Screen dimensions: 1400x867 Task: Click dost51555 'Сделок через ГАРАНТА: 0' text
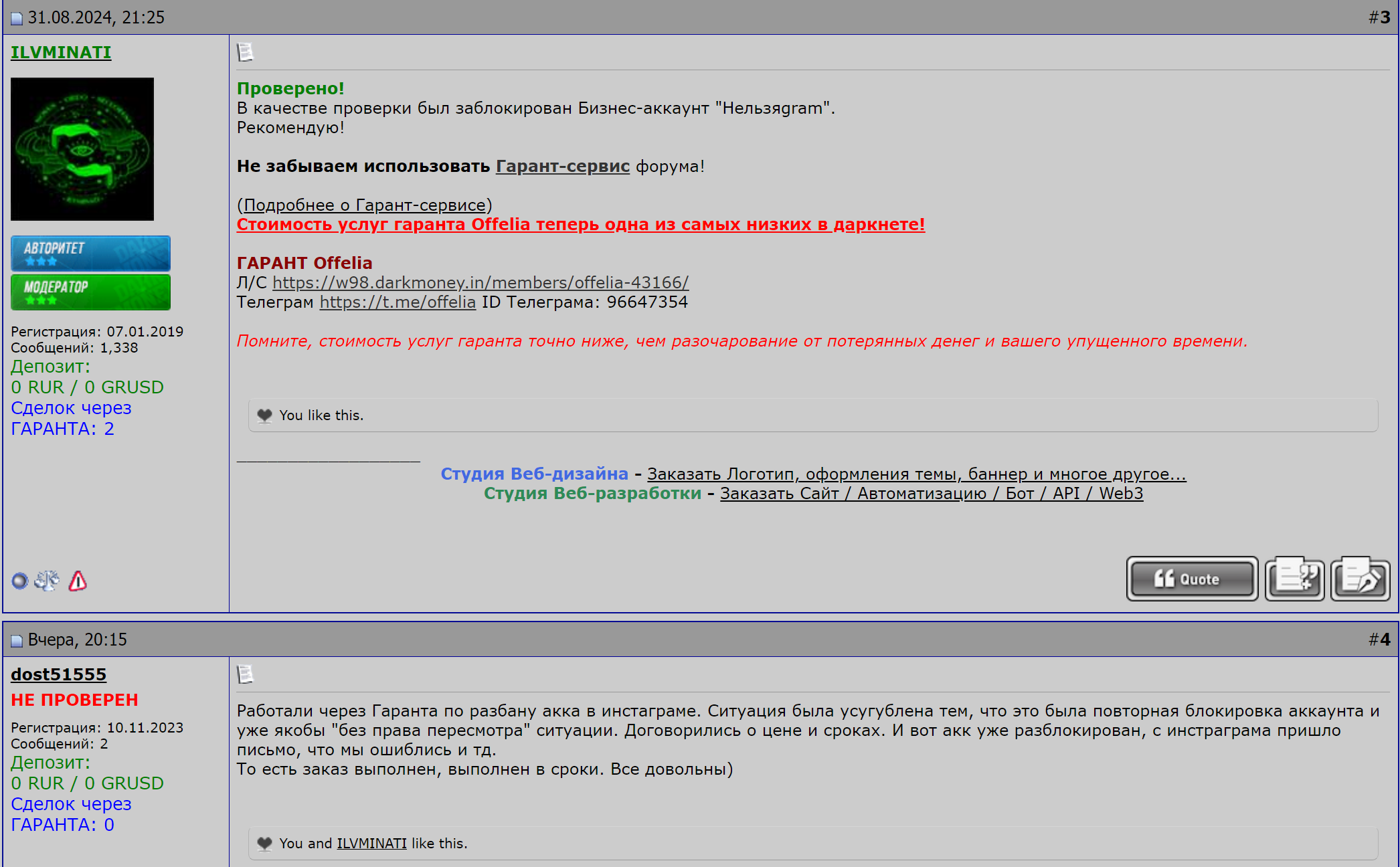(71, 814)
